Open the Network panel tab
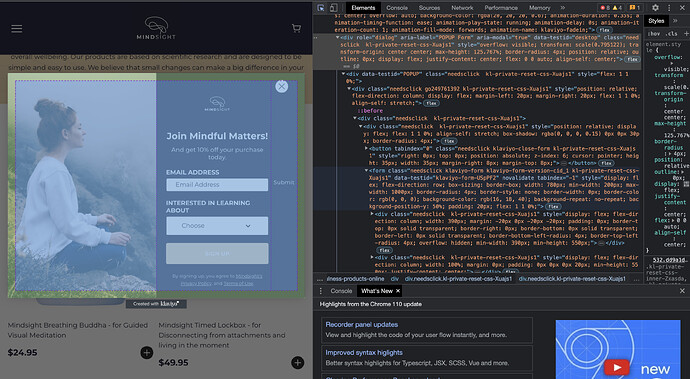Viewport: 690px width, 379px height. click(462, 7)
